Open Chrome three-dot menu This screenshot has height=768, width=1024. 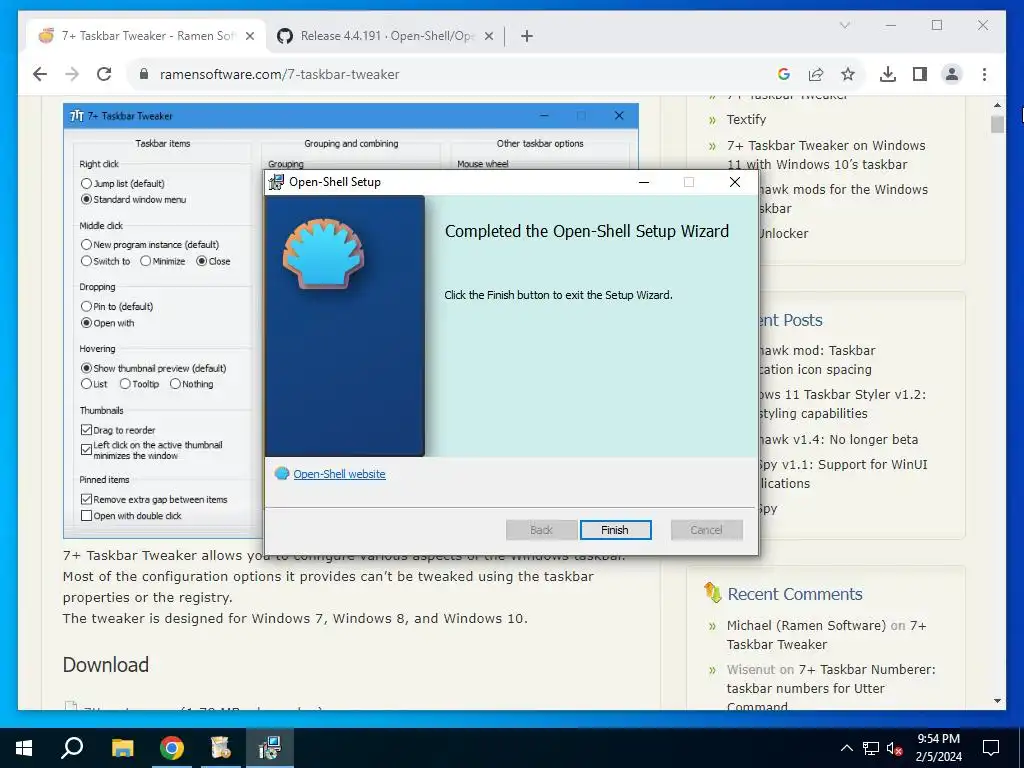[984, 74]
